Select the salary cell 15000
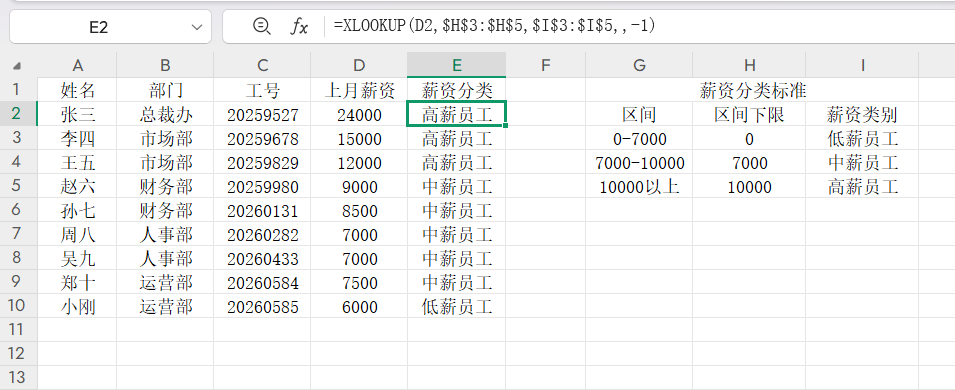Screen dimensions: 955x390 [359, 138]
